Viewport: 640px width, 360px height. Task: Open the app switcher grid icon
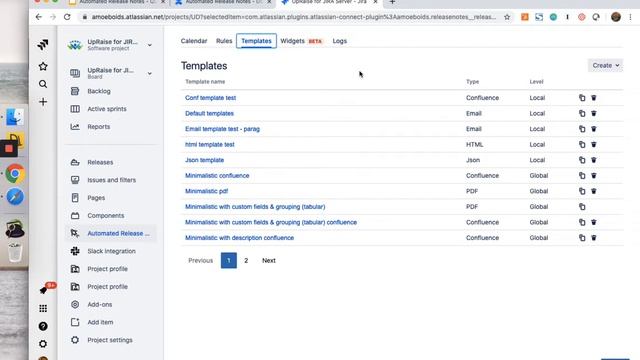(43, 309)
